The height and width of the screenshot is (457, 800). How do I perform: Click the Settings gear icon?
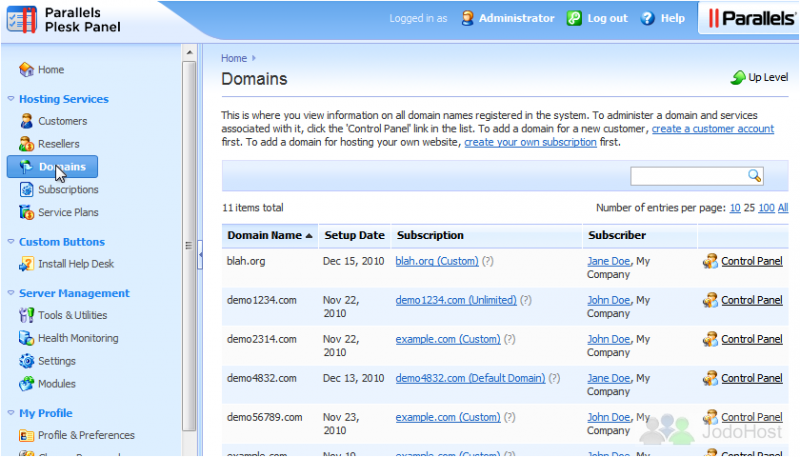click(x=26, y=361)
